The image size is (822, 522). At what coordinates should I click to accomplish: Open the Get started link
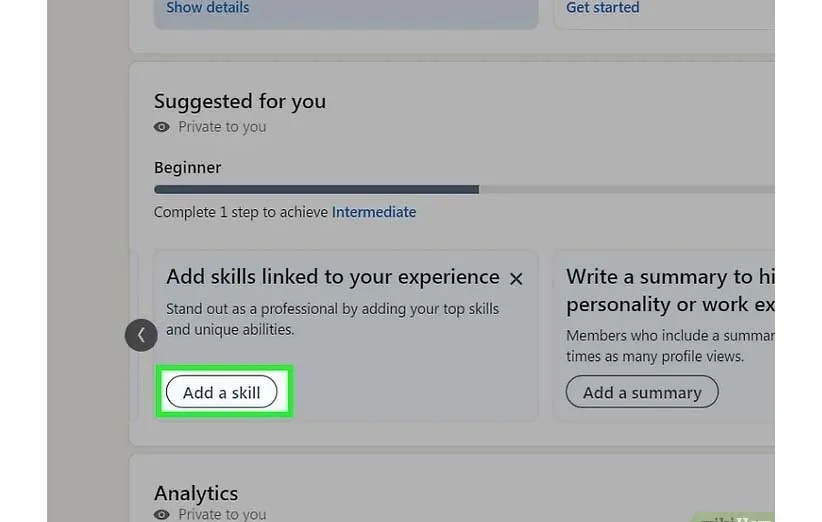click(603, 8)
